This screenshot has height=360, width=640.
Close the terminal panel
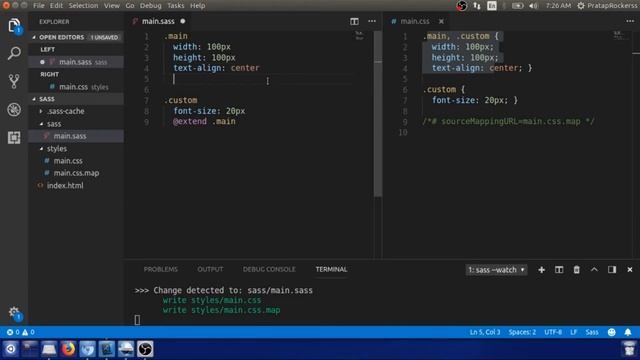(x=630, y=270)
